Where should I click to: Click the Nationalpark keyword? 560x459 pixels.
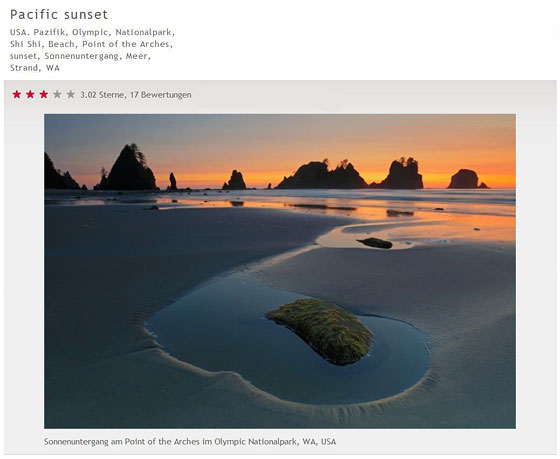pos(143,32)
